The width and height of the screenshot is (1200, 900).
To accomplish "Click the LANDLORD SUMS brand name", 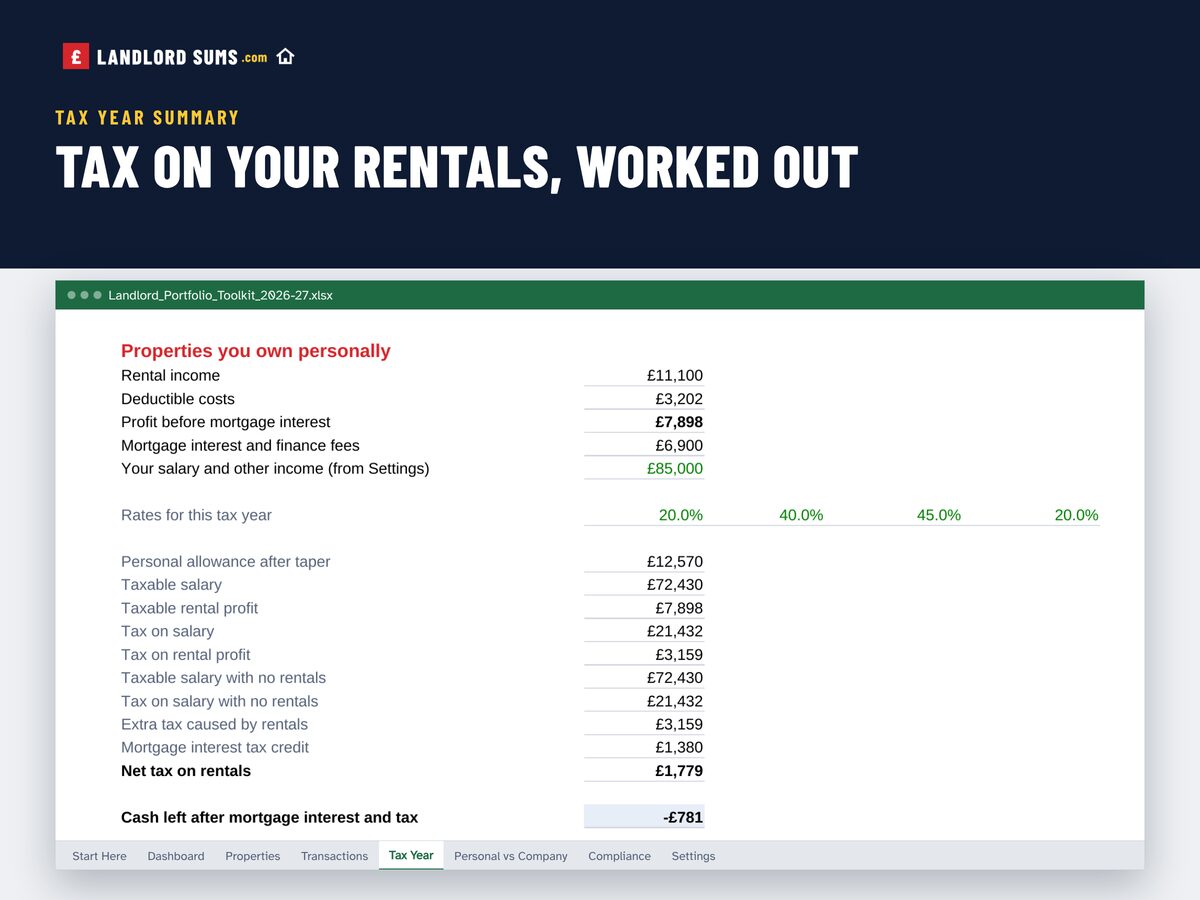I will [x=167, y=58].
